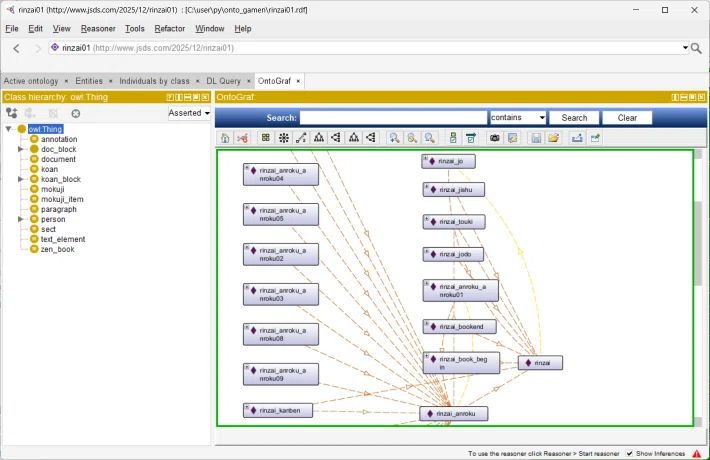Expand the doc_block class
Screen dimensions: 710x460
pyautogui.click(x=20, y=149)
